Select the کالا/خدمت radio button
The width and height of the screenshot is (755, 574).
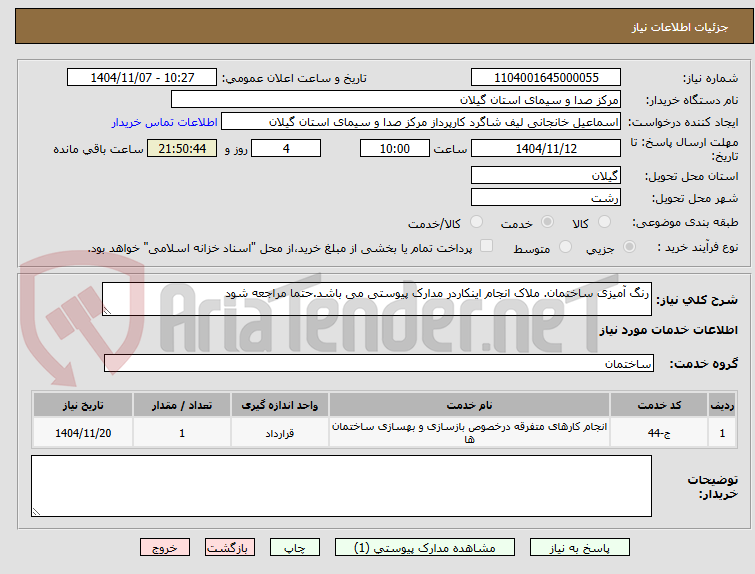(x=476, y=222)
